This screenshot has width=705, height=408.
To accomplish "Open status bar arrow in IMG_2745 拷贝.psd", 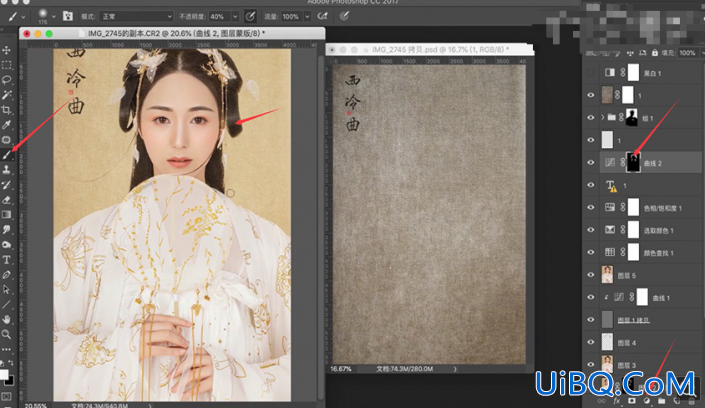I will (x=455, y=369).
